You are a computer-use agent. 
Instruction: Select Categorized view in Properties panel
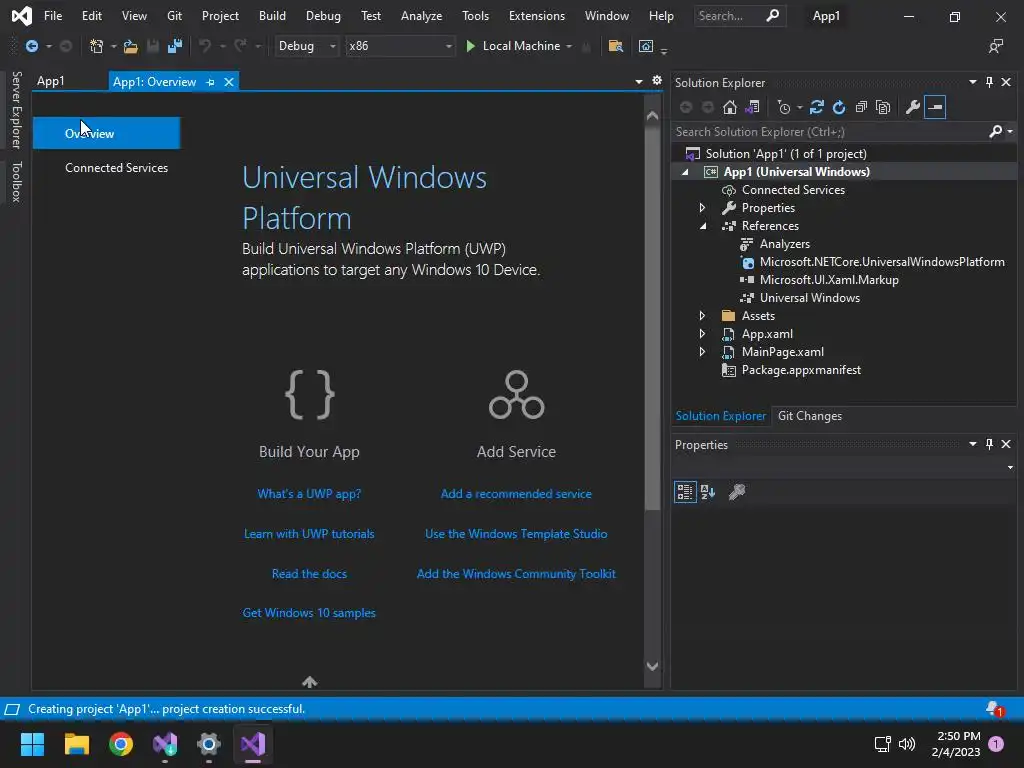coord(684,492)
